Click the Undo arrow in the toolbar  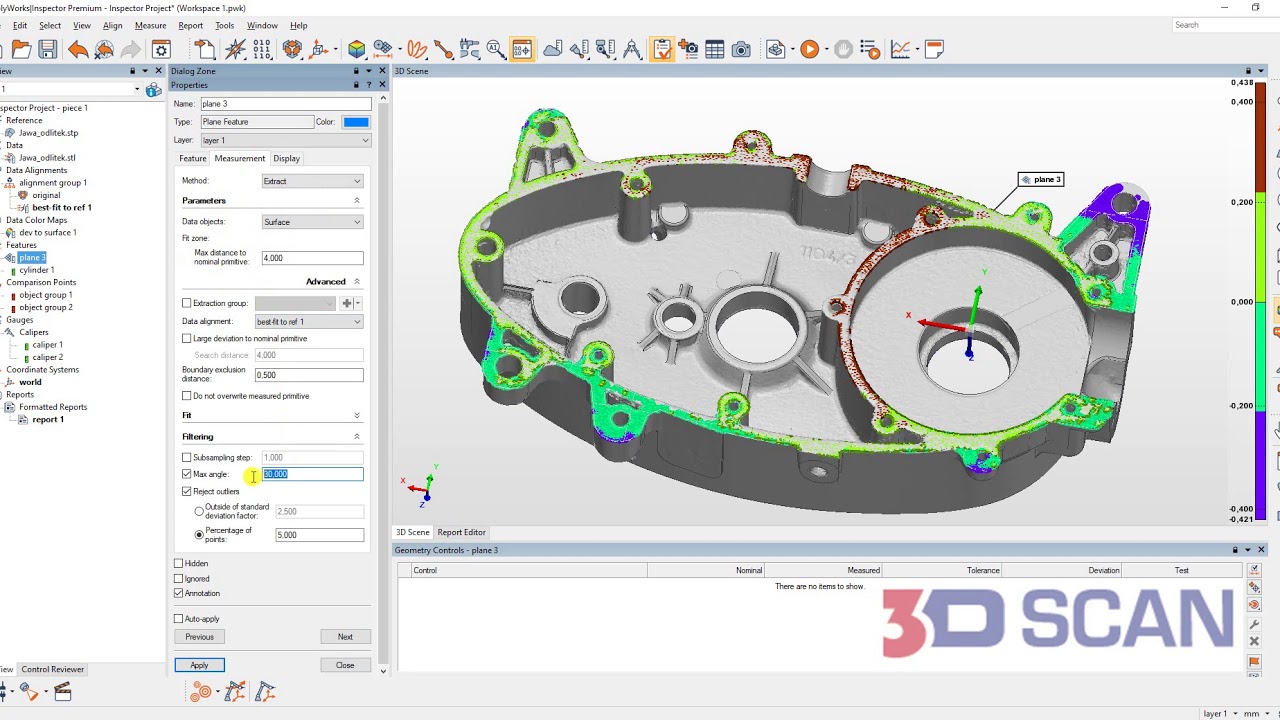[78, 48]
